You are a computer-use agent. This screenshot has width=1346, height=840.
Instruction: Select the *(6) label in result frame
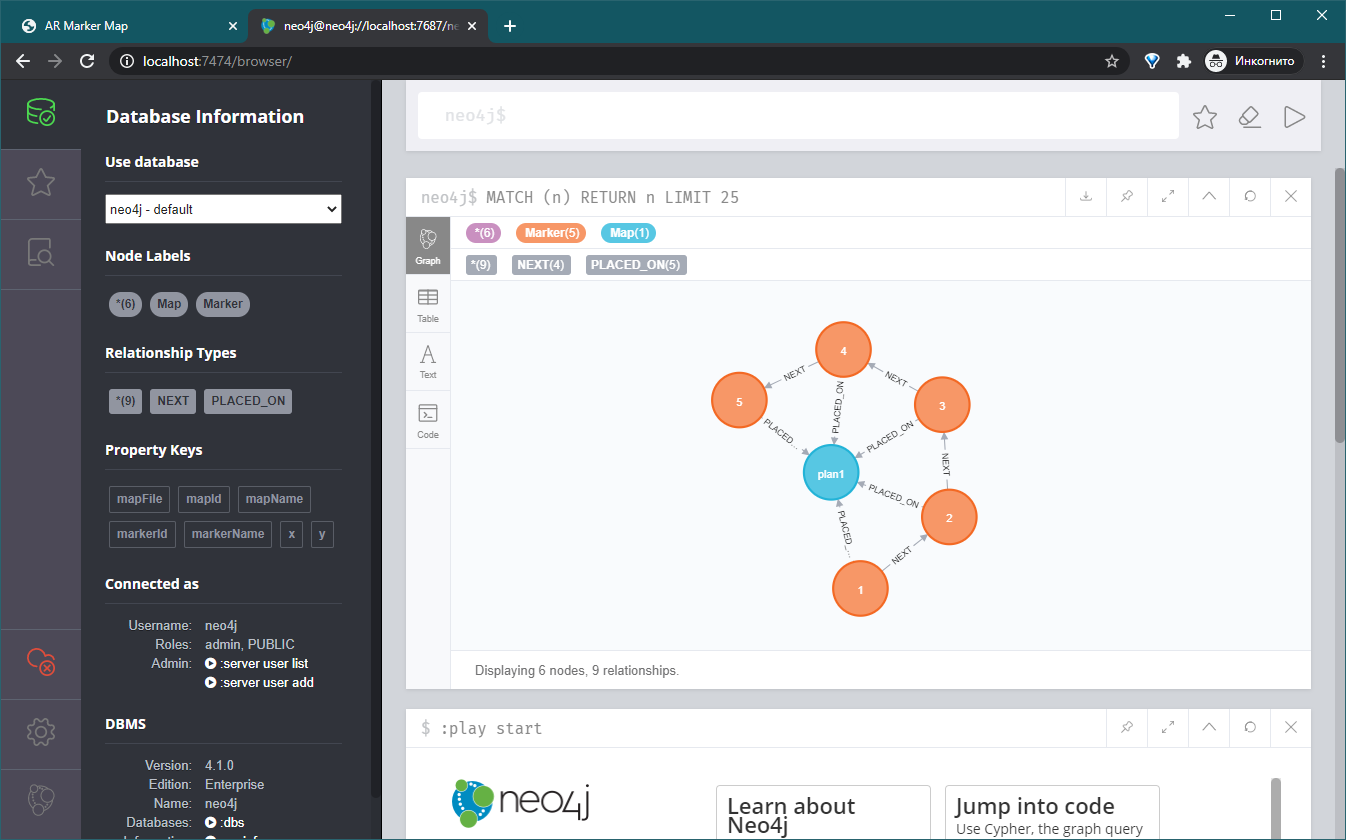point(484,233)
